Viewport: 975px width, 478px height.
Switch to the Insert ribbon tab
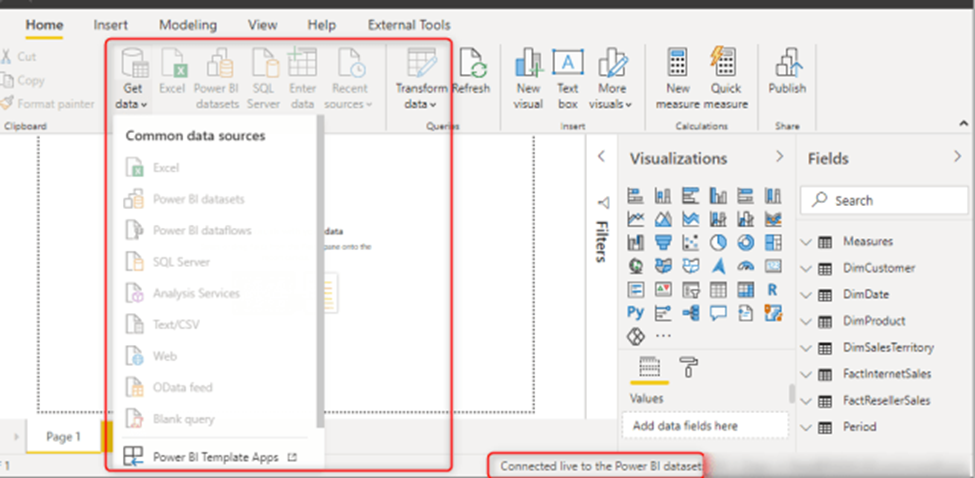[x=111, y=25]
